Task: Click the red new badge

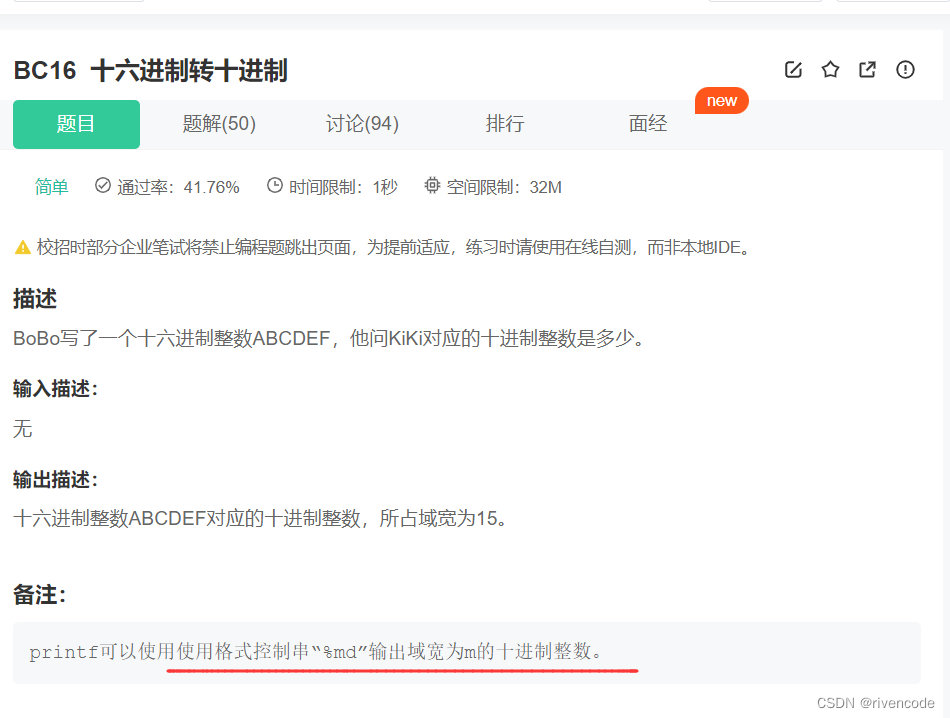Action: pyautogui.click(x=721, y=100)
